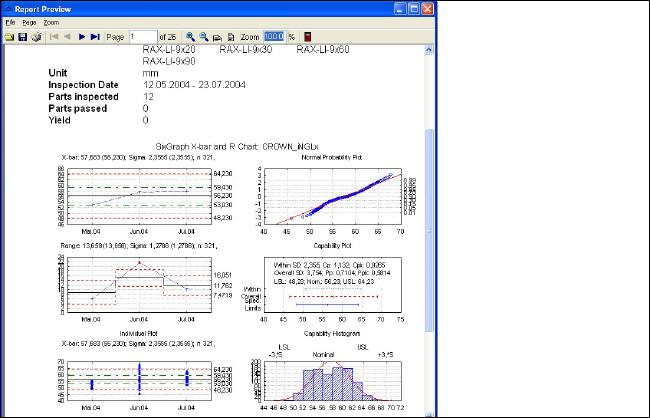Open the Zoom menu

click(51, 21)
